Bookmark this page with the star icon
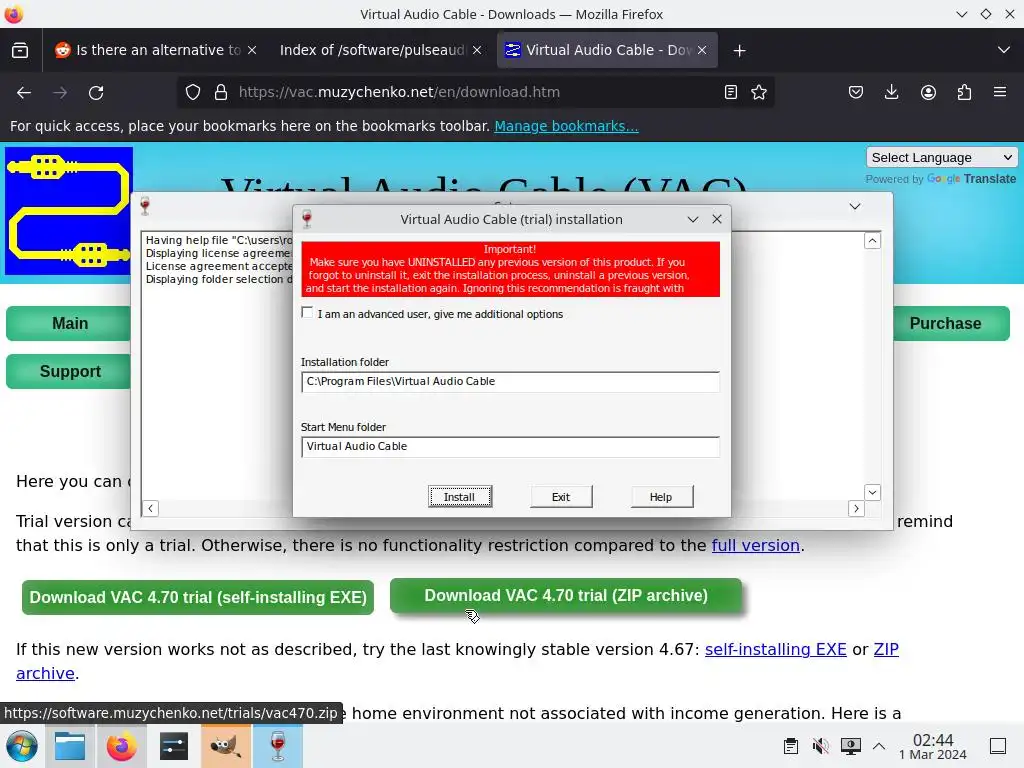1024x768 pixels. point(759,92)
